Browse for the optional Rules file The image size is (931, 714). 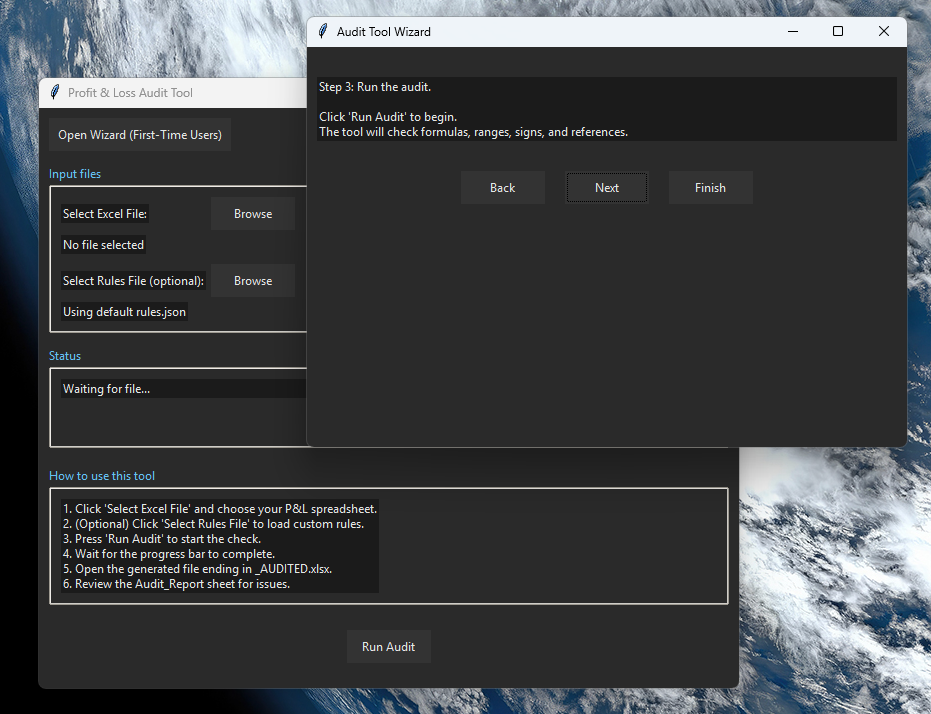[x=253, y=281]
